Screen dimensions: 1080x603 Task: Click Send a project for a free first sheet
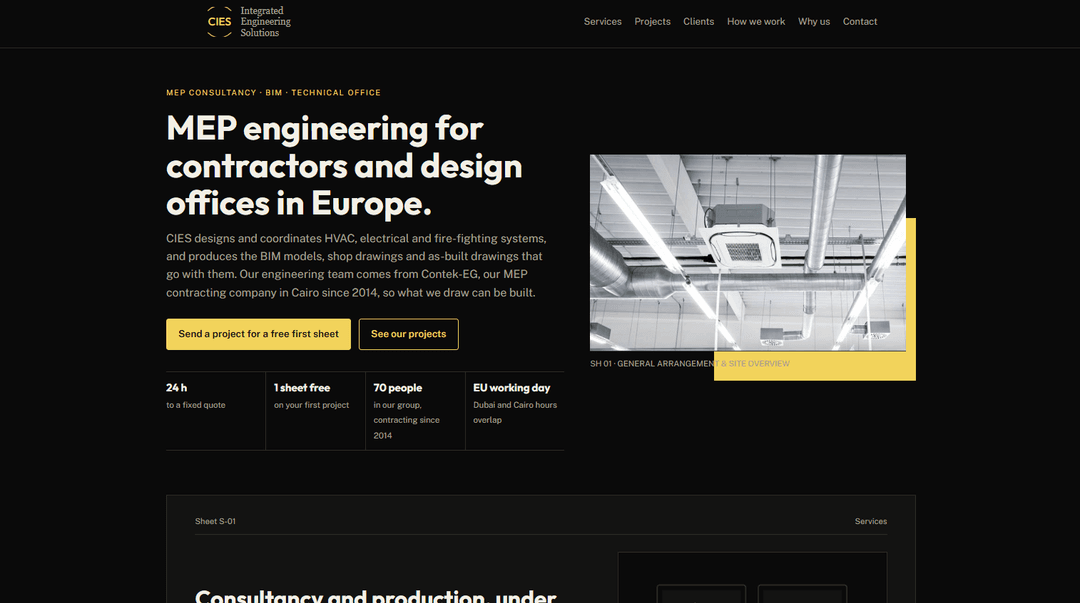pos(258,334)
